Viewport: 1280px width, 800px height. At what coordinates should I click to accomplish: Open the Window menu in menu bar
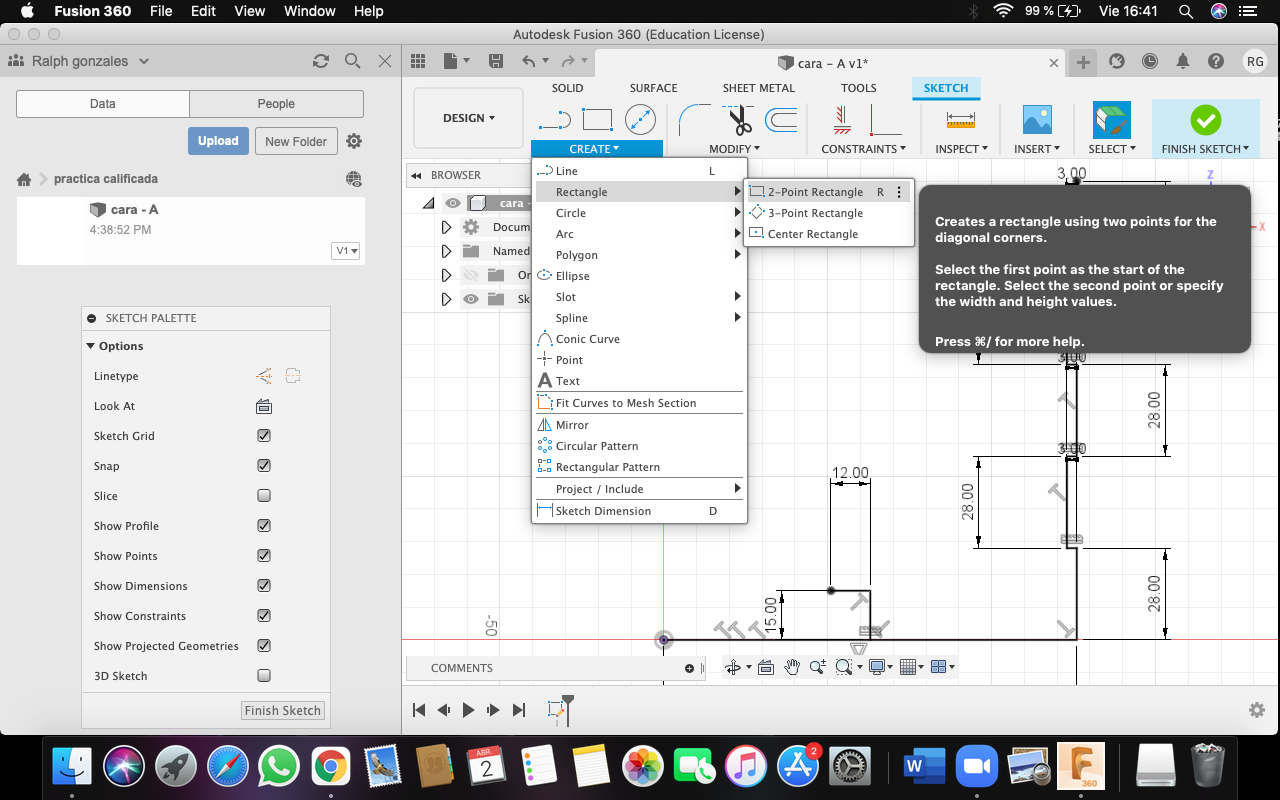coord(310,11)
